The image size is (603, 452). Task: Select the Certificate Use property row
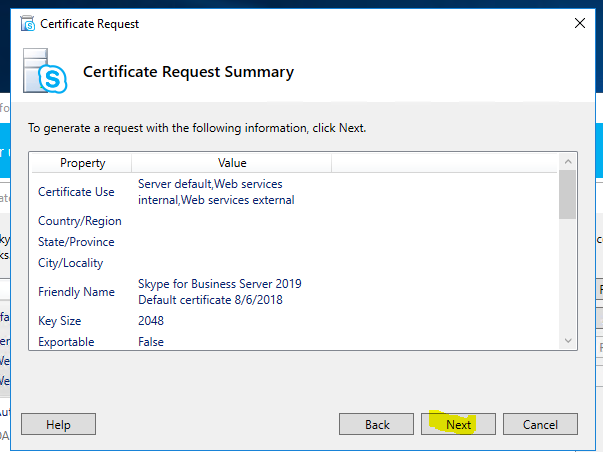pyautogui.click(x=294, y=192)
